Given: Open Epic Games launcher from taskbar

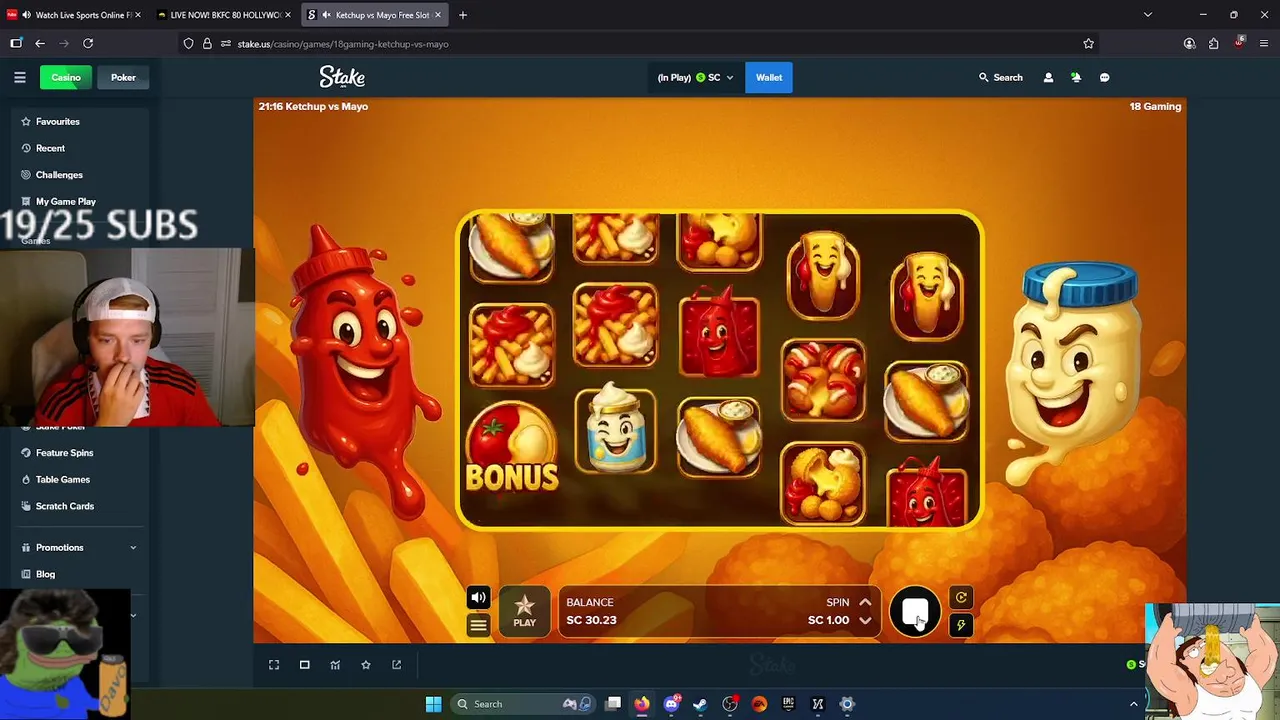Looking at the screenshot, I should click(x=788, y=704).
